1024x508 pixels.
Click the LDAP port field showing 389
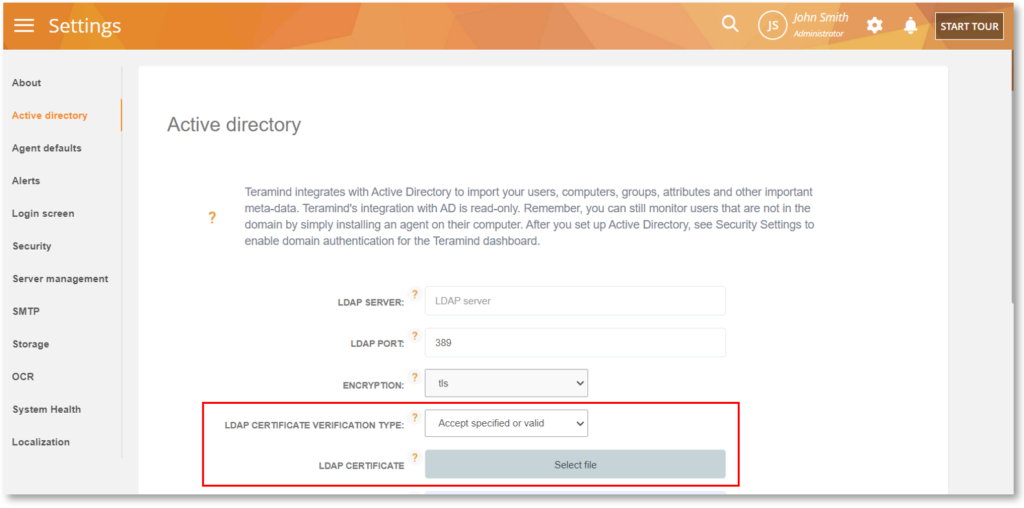[575, 342]
